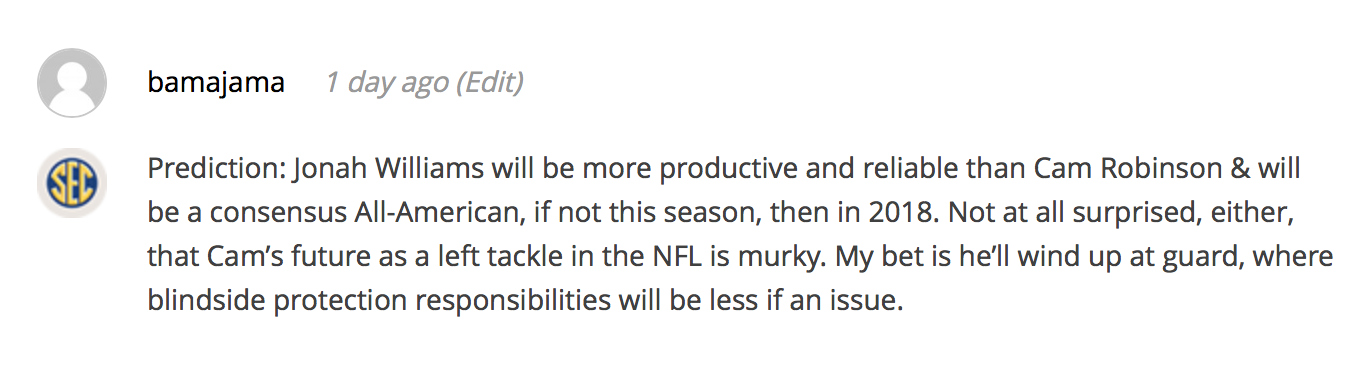The height and width of the screenshot is (374, 1372).
Task: Click the SEC logo badge
Action: click(72, 183)
